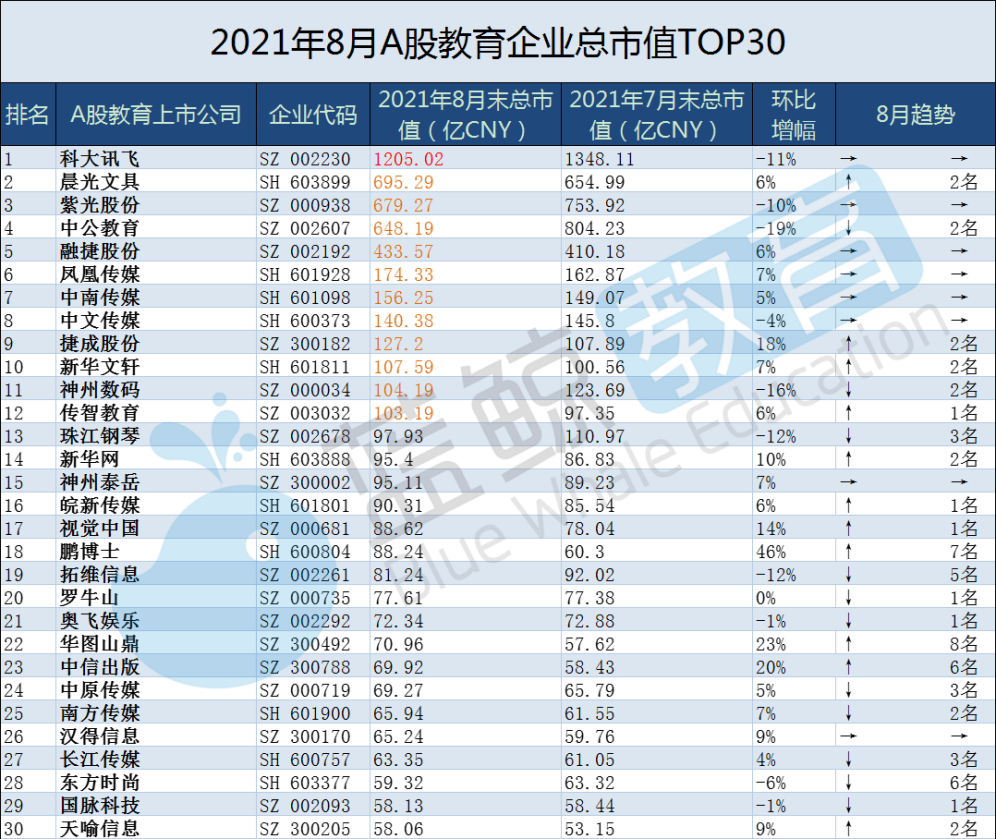Click the 7名 trend for 鹏博士
This screenshot has width=996, height=839.
pos(964,551)
